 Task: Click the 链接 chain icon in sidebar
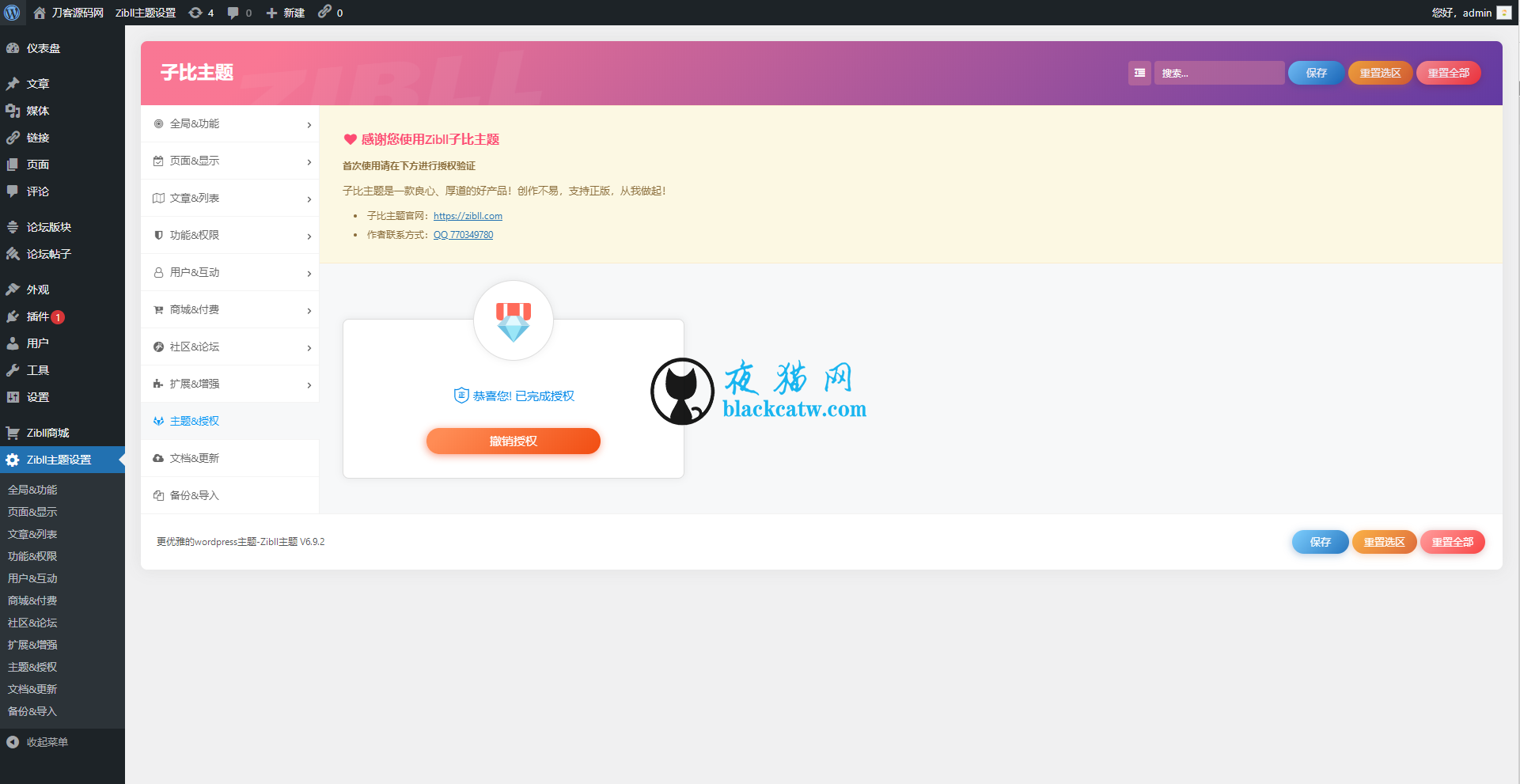click(13, 138)
